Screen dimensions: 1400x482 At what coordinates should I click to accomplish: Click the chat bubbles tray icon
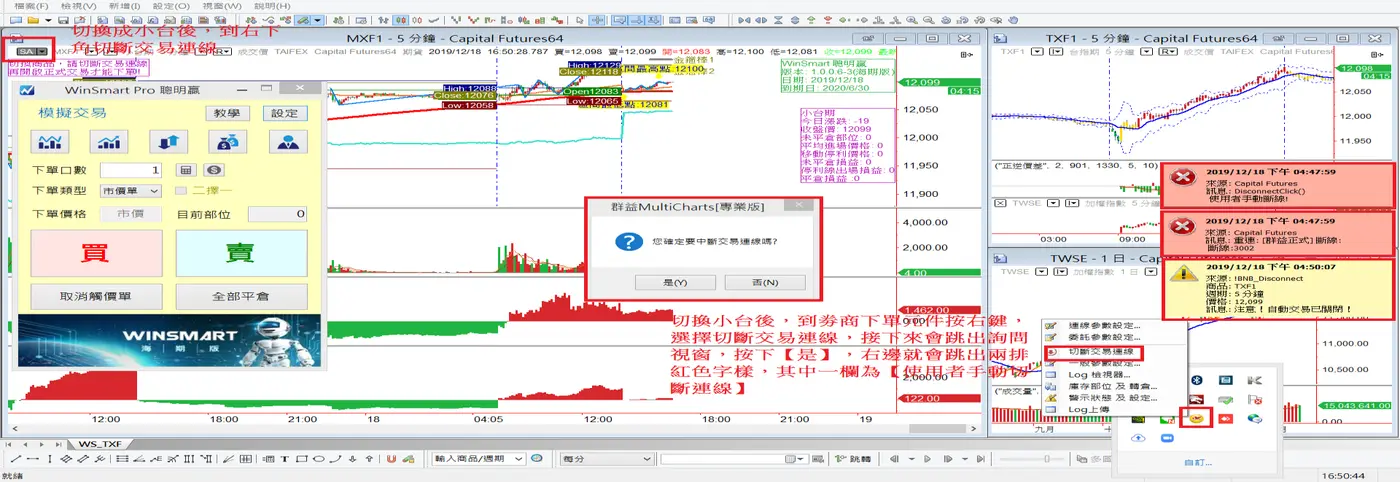point(1254,417)
